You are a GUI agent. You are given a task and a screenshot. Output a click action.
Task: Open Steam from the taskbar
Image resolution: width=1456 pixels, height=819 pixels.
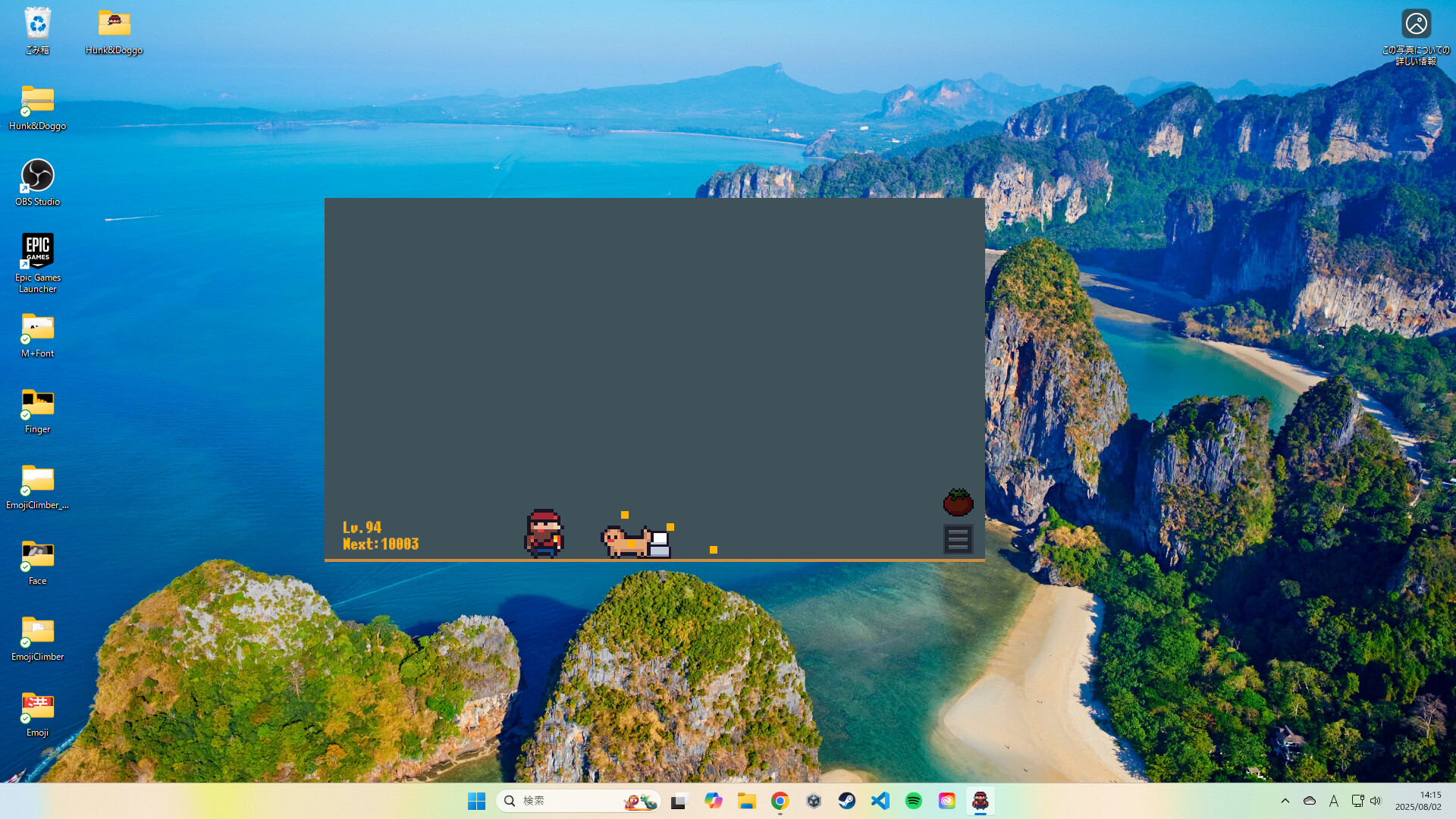pos(847,800)
